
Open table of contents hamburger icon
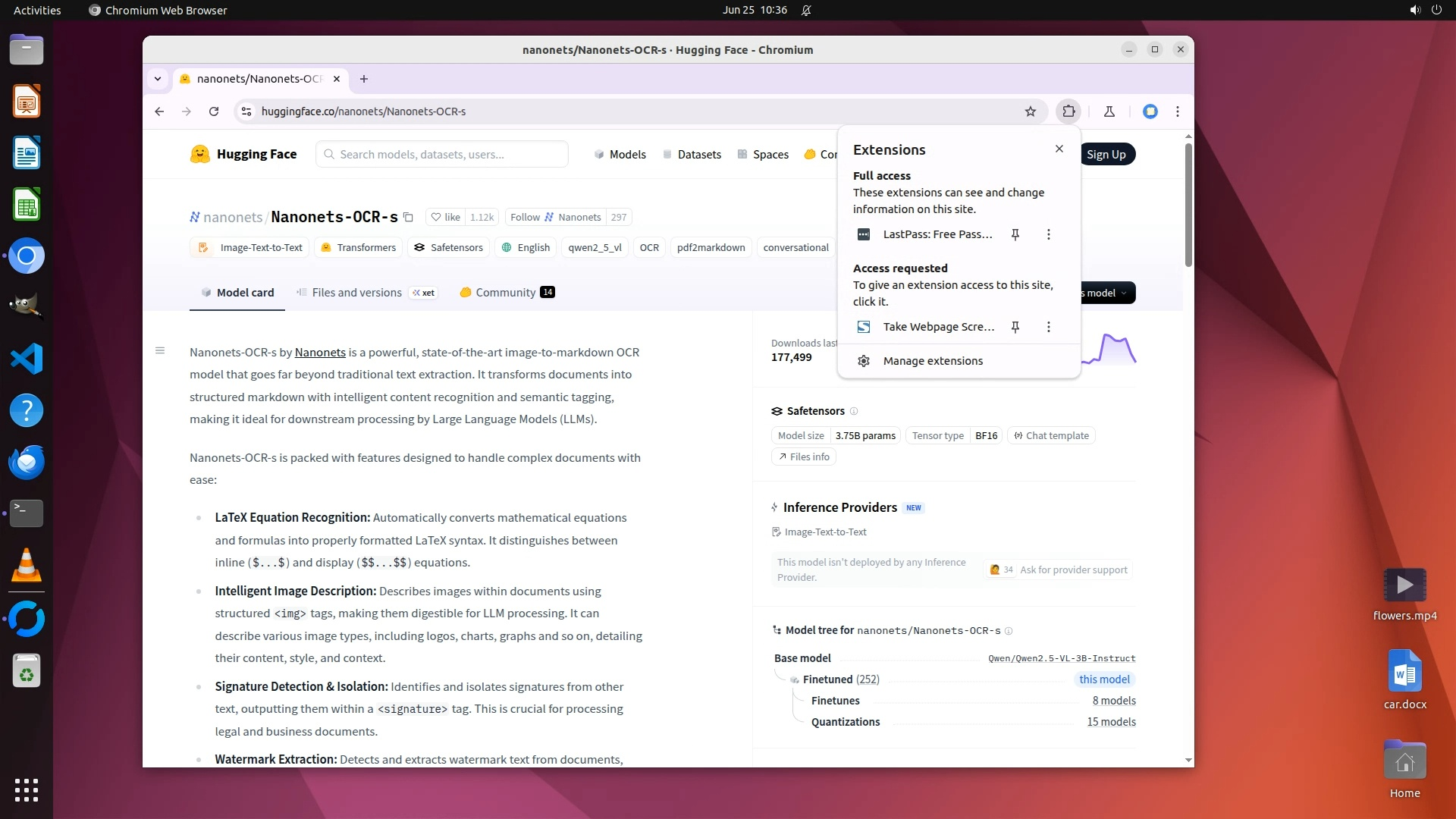(160, 350)
